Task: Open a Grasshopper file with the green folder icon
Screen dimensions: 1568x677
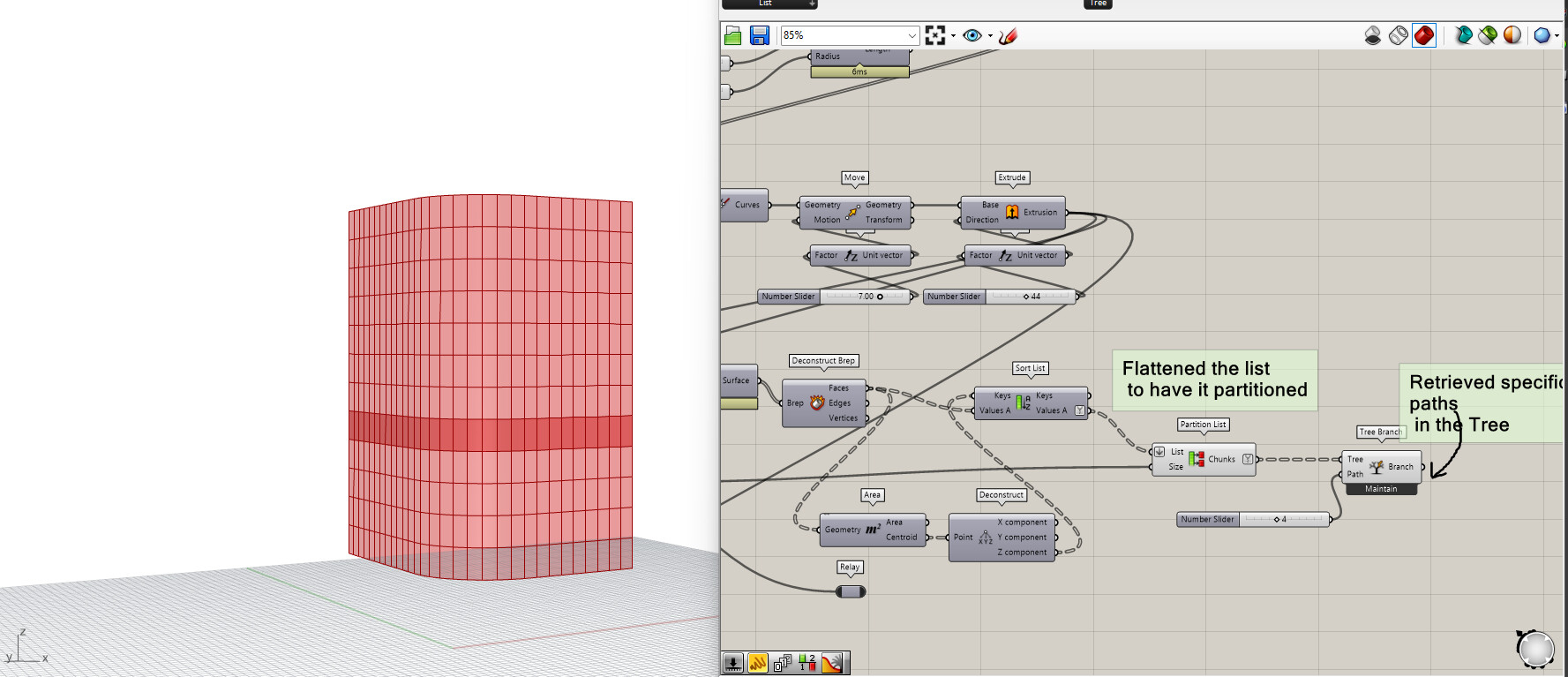Action: (x=732, y=35)
